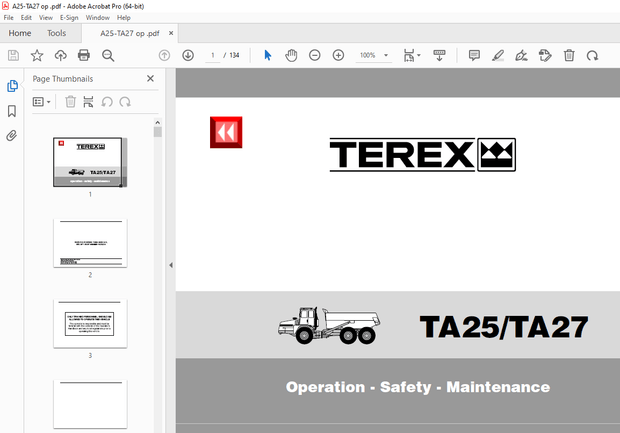Select the partially visible page 4 thumbnail
The image size is (620, 433).
[x=90, y=404]
